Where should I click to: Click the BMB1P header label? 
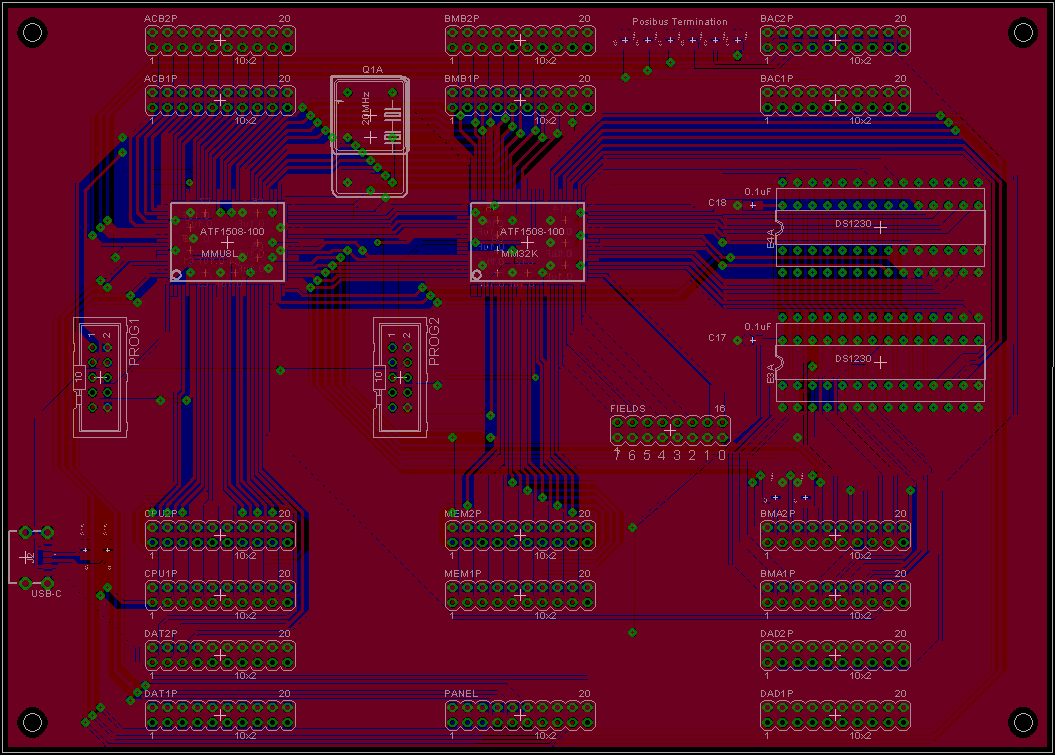(462, 79)
